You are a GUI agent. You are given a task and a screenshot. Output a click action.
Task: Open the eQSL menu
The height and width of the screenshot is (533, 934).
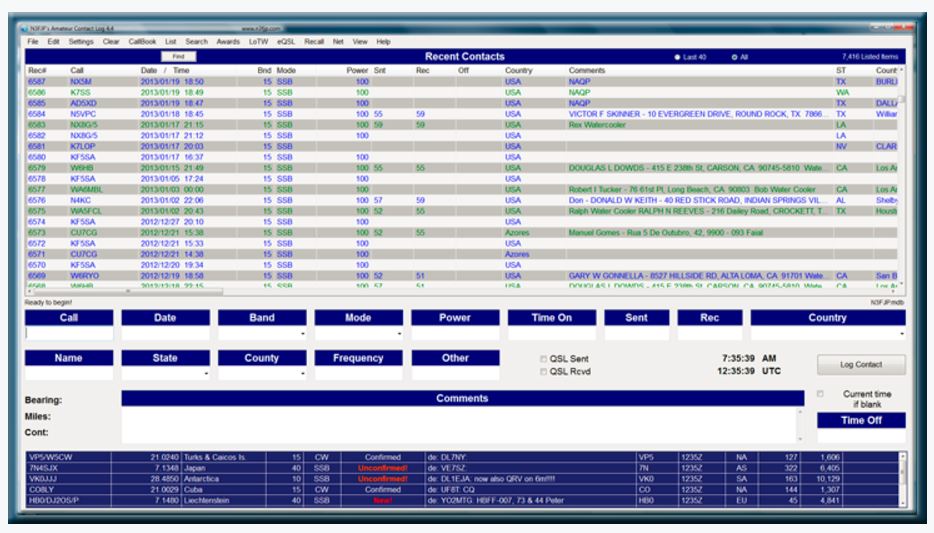point(286,42)
